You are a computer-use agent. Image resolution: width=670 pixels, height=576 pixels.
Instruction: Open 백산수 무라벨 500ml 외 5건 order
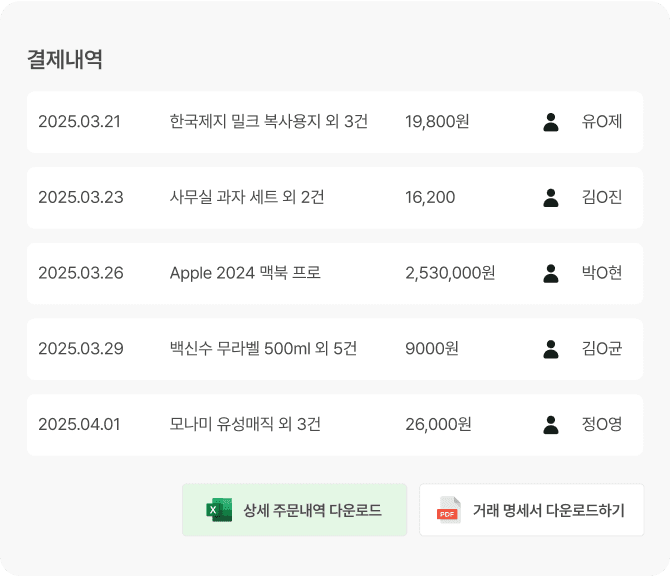pos(263,349)
